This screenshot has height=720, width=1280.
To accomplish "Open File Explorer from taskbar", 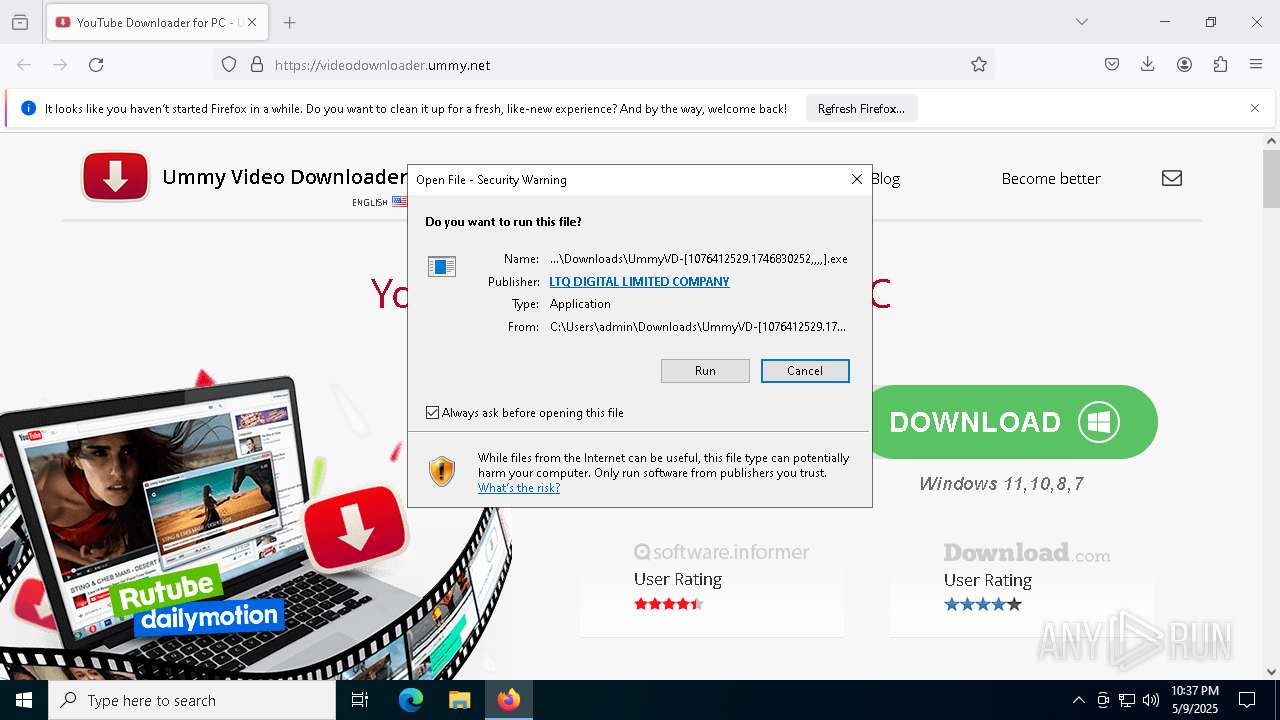I will (459, 700).
